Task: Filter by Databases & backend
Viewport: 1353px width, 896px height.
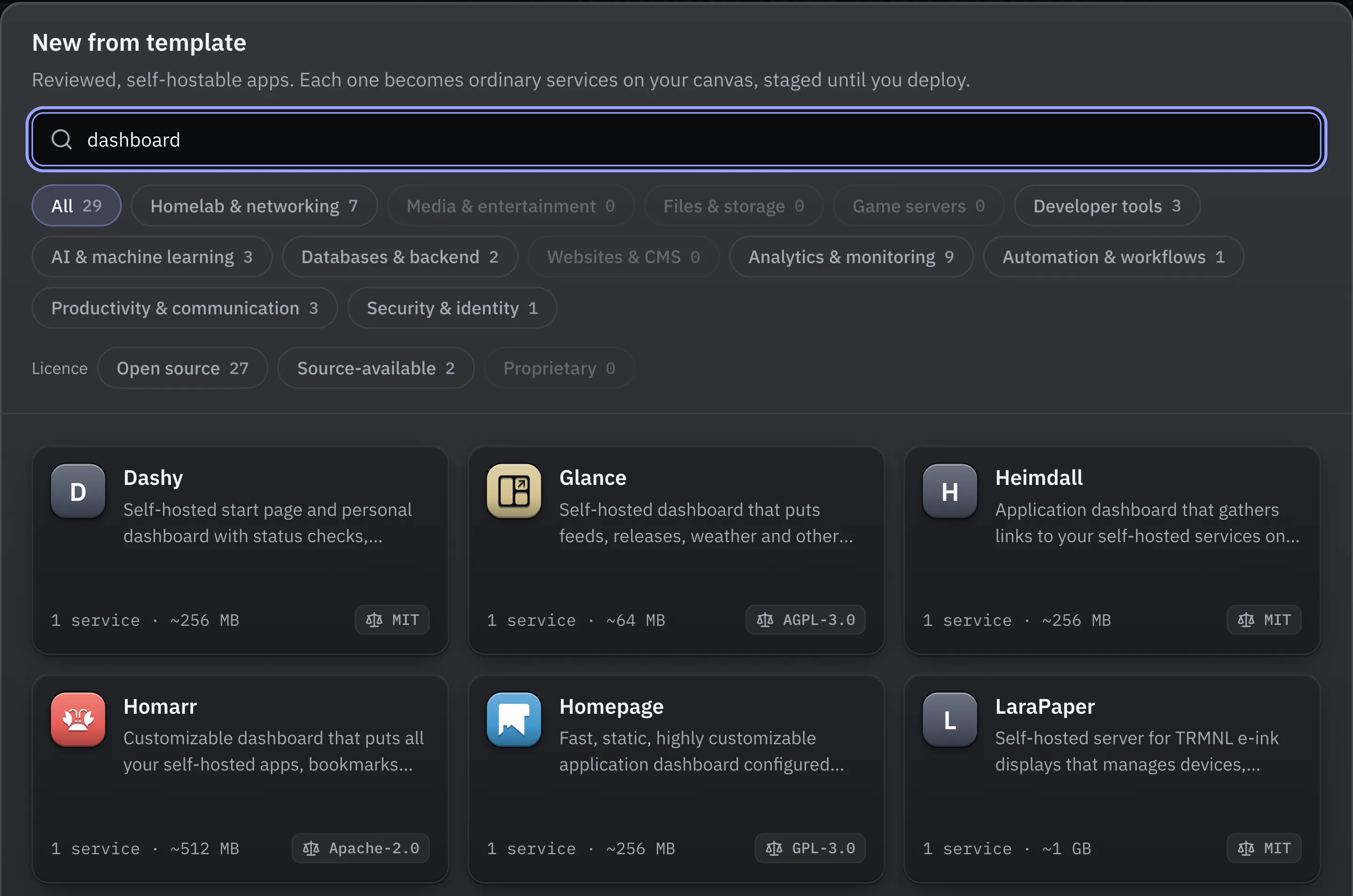Action: 400,257
